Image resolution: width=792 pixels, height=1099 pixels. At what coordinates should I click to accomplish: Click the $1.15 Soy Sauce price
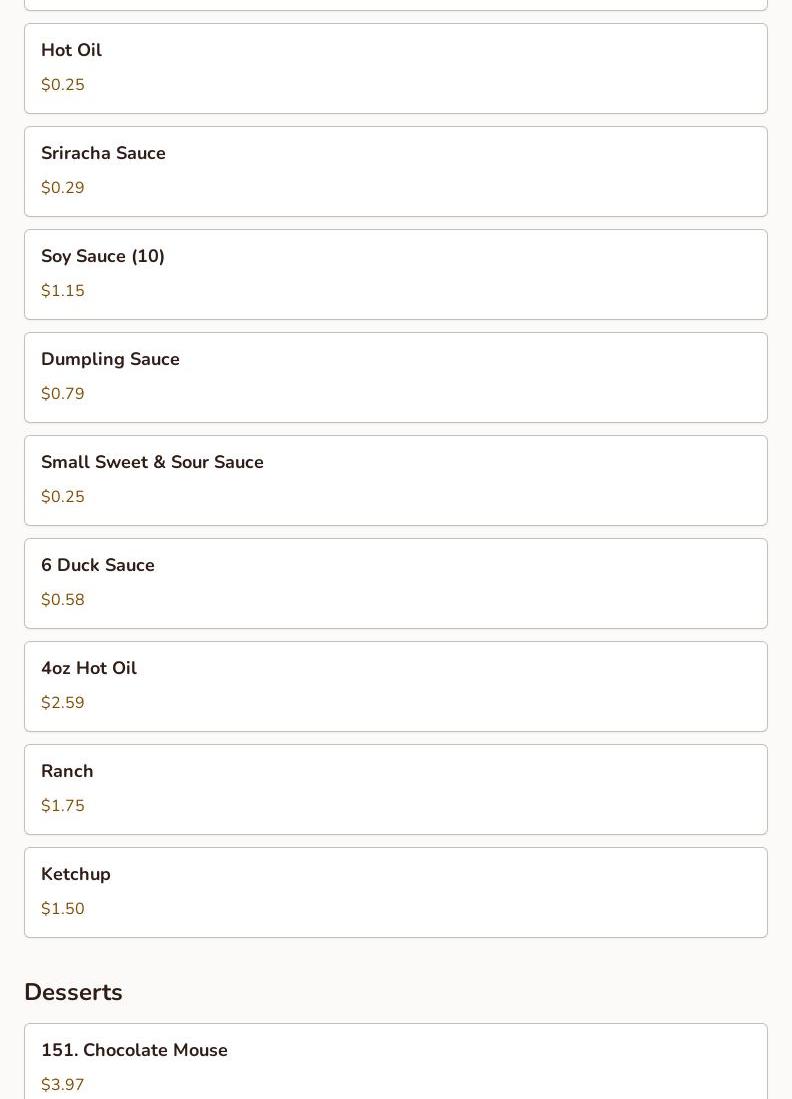63,291
